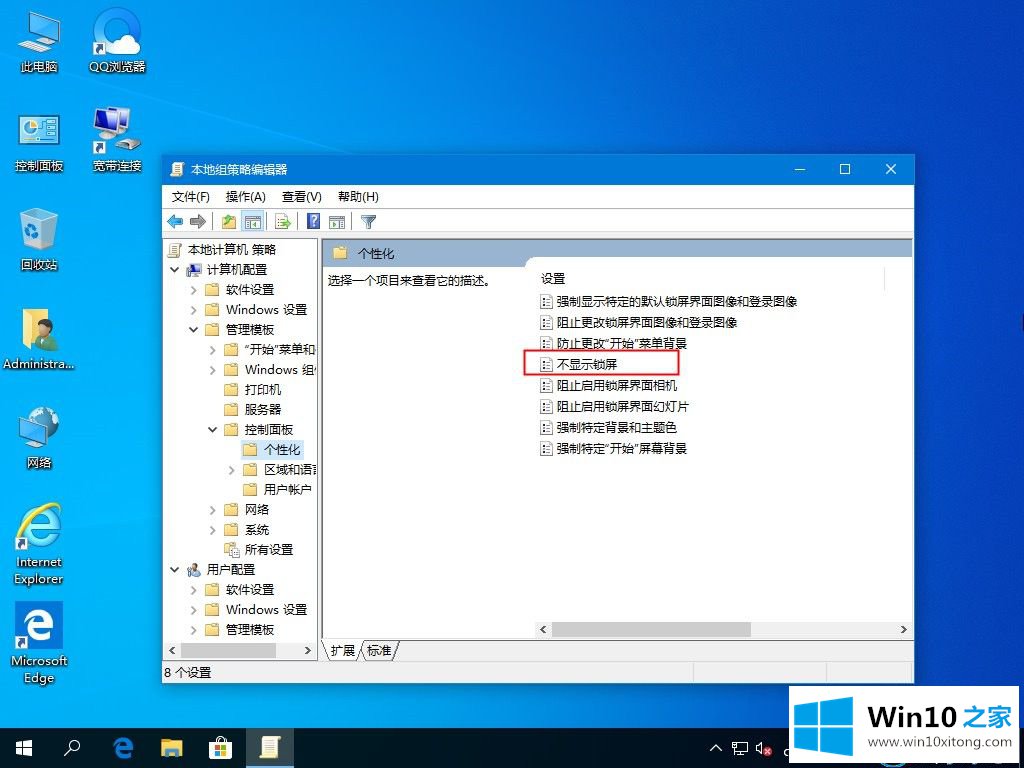Click the Filter funnel toolbar icon
The width and height of the screenshot is (1024, 768).
pos(368,222)
